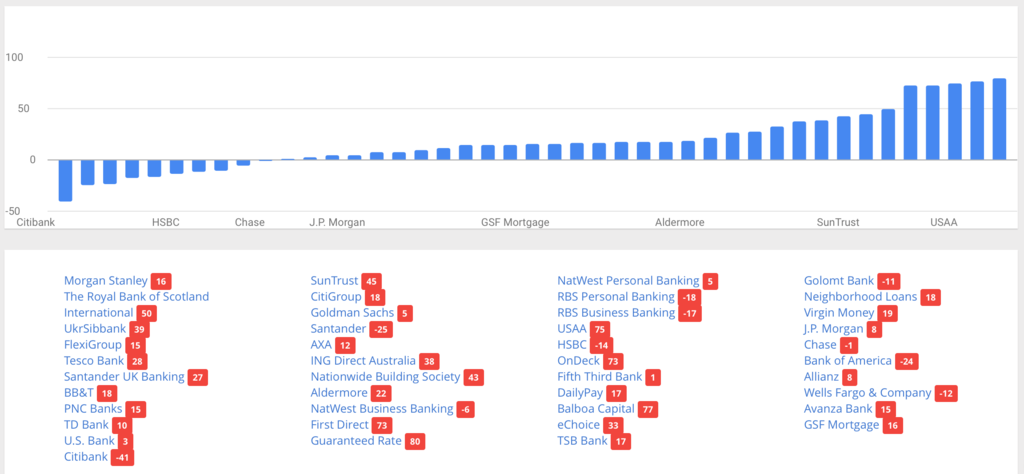
Task: Click the GSF Mortgage chart axis label
Action: pyautogui.click(x=515, y=222)
